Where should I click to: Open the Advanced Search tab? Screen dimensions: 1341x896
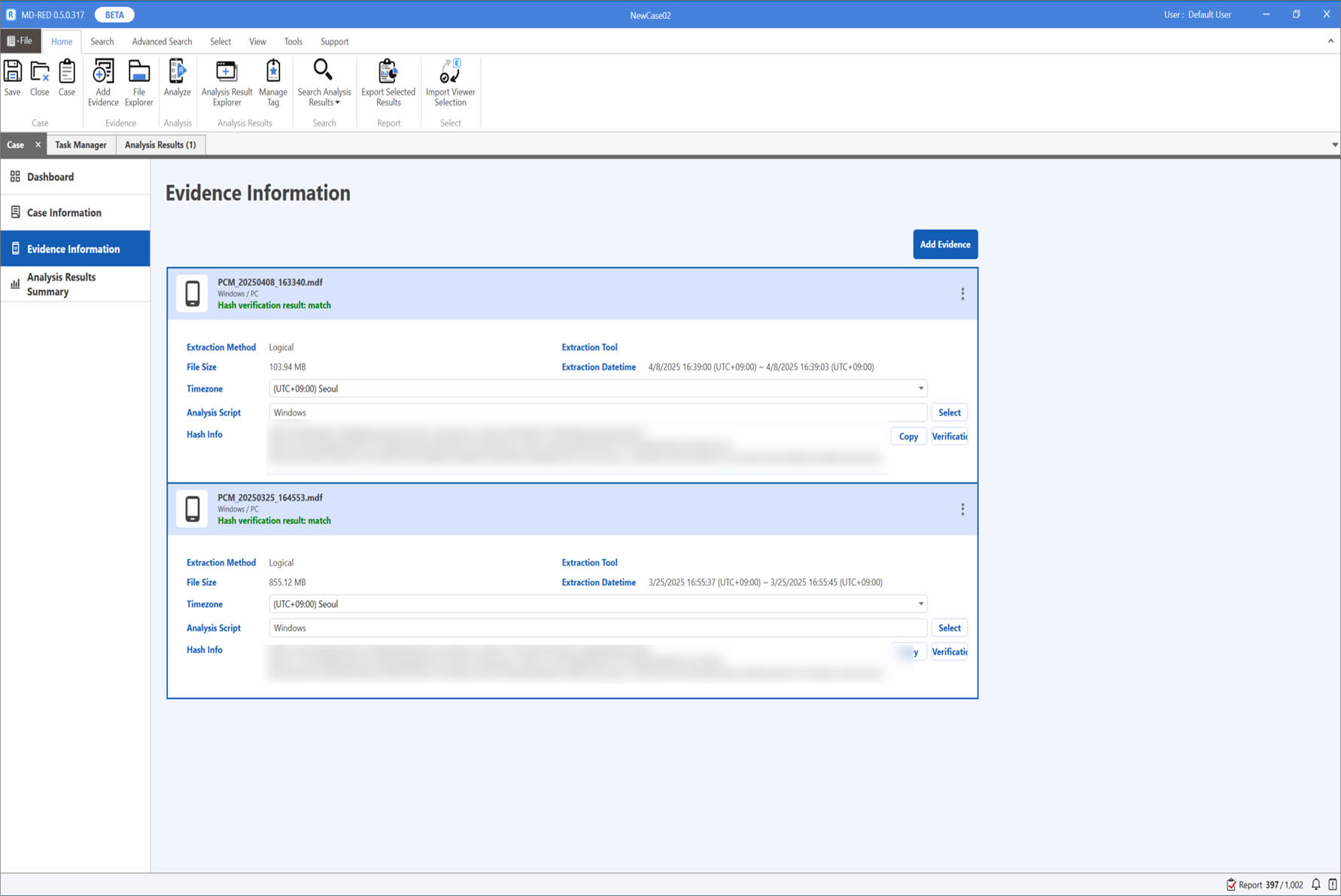coord(162,41)
